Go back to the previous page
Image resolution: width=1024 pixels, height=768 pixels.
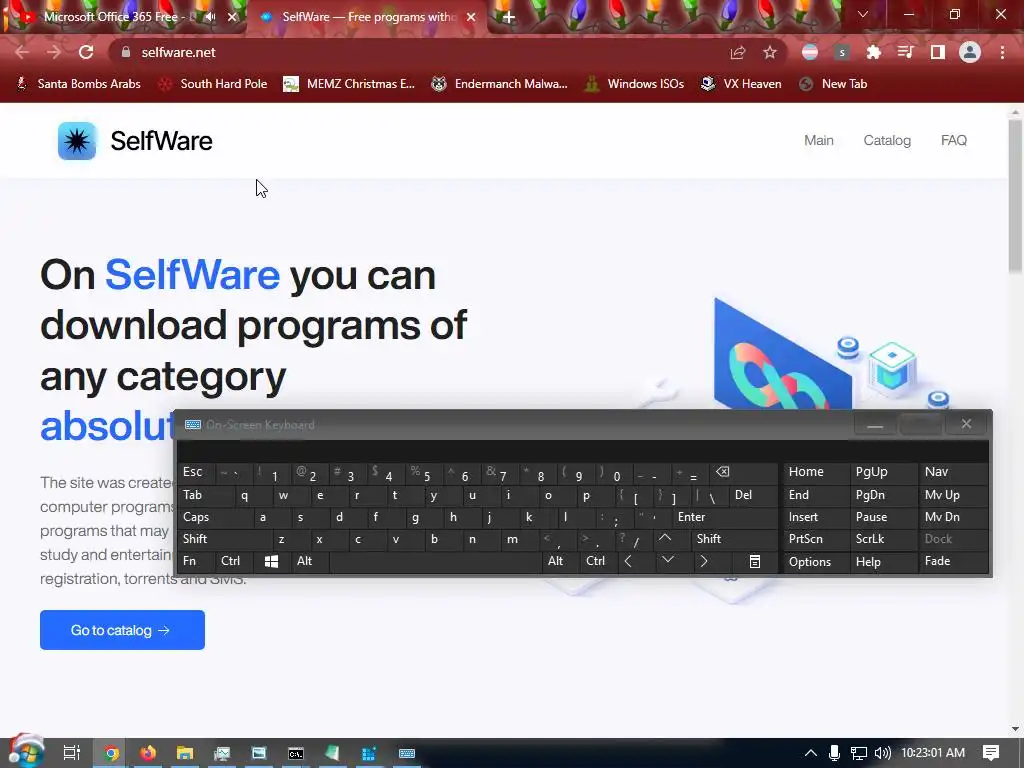[22, 52]
